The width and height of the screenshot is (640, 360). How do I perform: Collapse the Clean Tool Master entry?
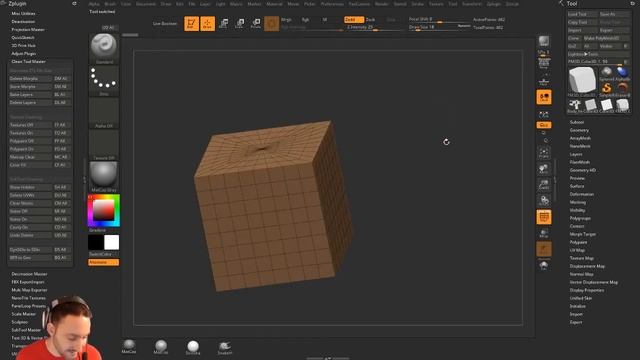tap(28, 62)
